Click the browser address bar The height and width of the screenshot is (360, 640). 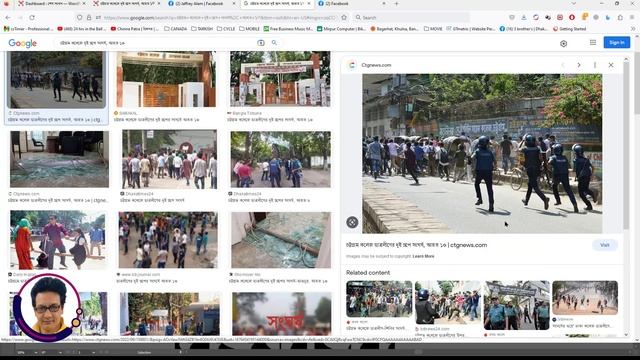click(x=220, y=18)
